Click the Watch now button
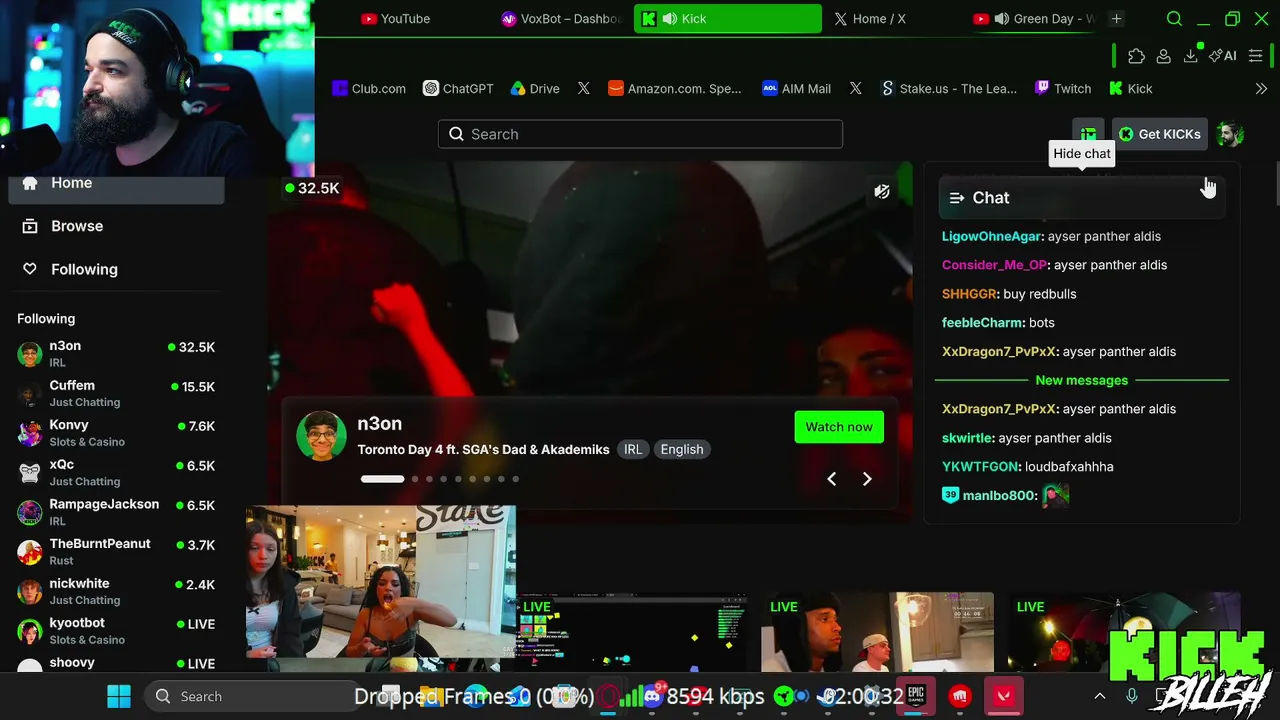Viewport: 1280px width, 720px height. tap(839, 427)
